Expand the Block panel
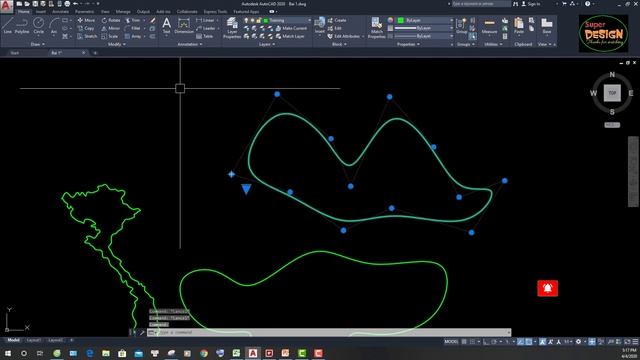 (339, 44)
